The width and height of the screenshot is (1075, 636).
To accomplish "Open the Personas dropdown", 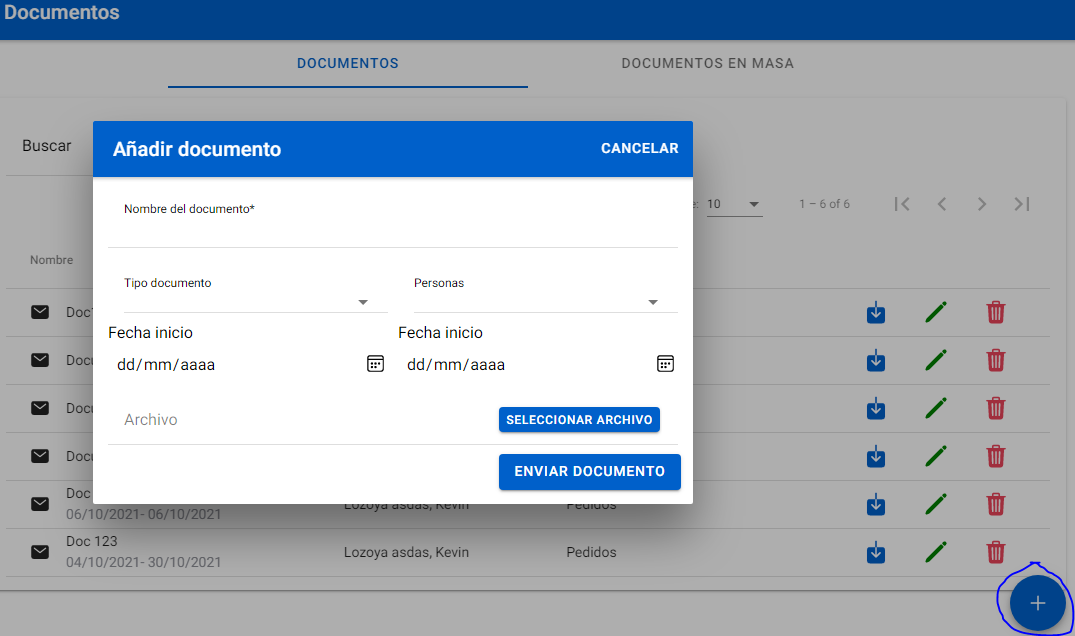I will pos(653,302).
